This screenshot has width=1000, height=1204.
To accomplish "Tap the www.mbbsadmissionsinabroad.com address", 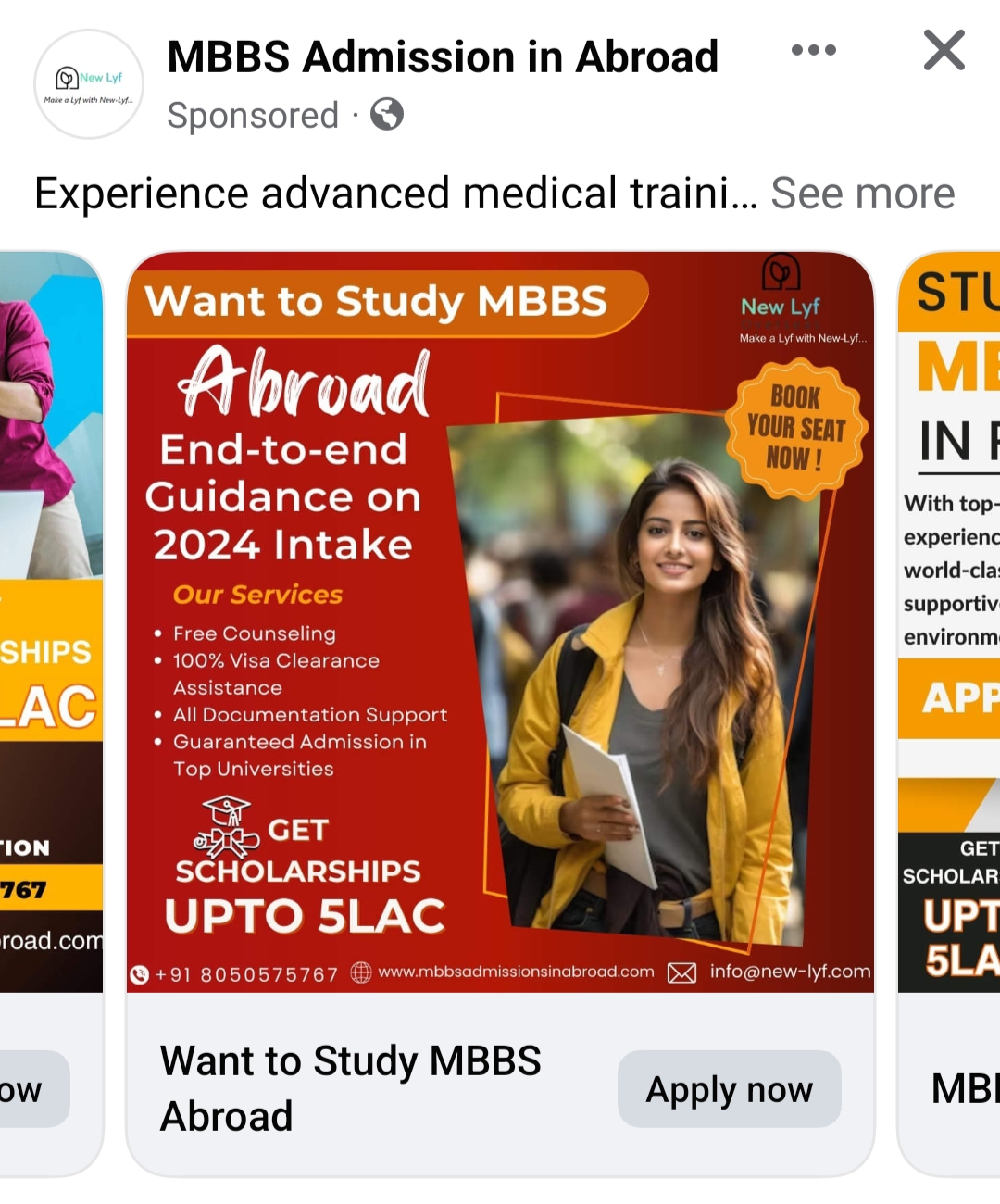I will pyautogui.click(x=516, y=972).
